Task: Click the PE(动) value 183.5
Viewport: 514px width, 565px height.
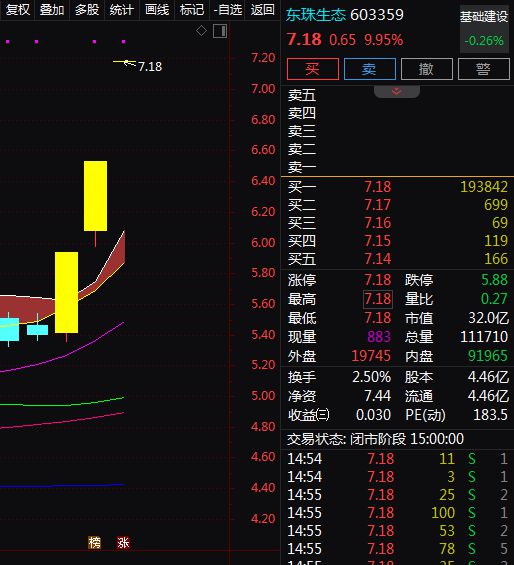Action: 490,415
